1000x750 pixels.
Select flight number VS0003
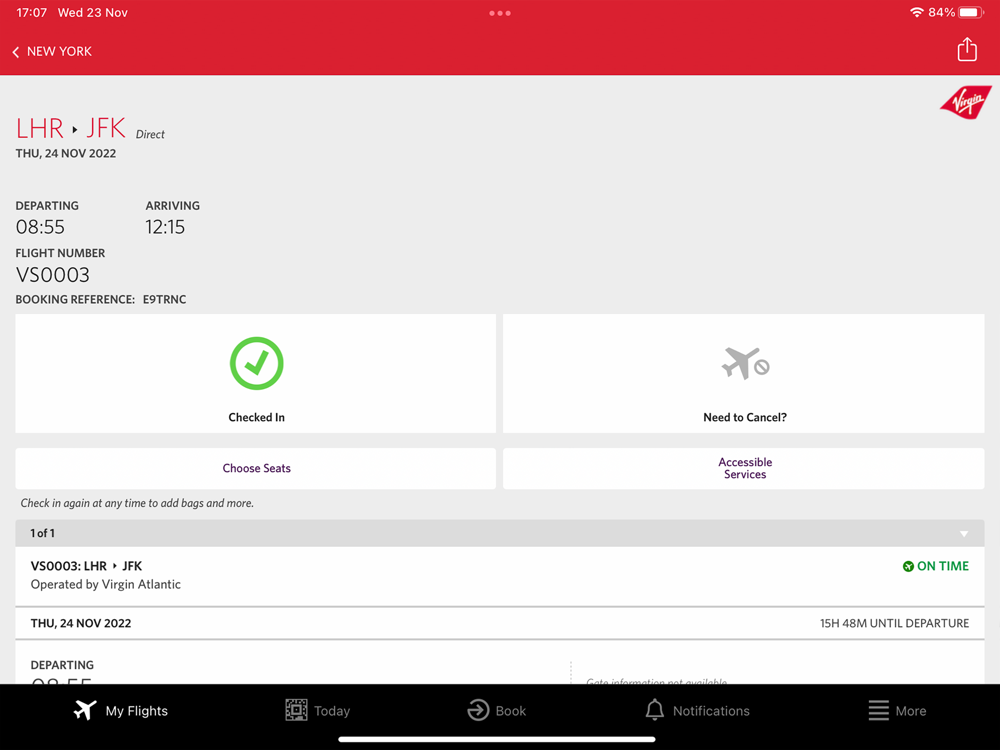[52, 275]
